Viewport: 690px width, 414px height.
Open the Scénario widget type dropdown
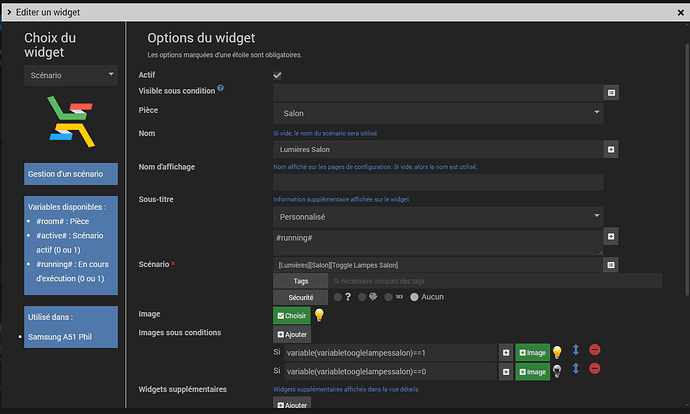pyautogui.click(x=70, y=74)
